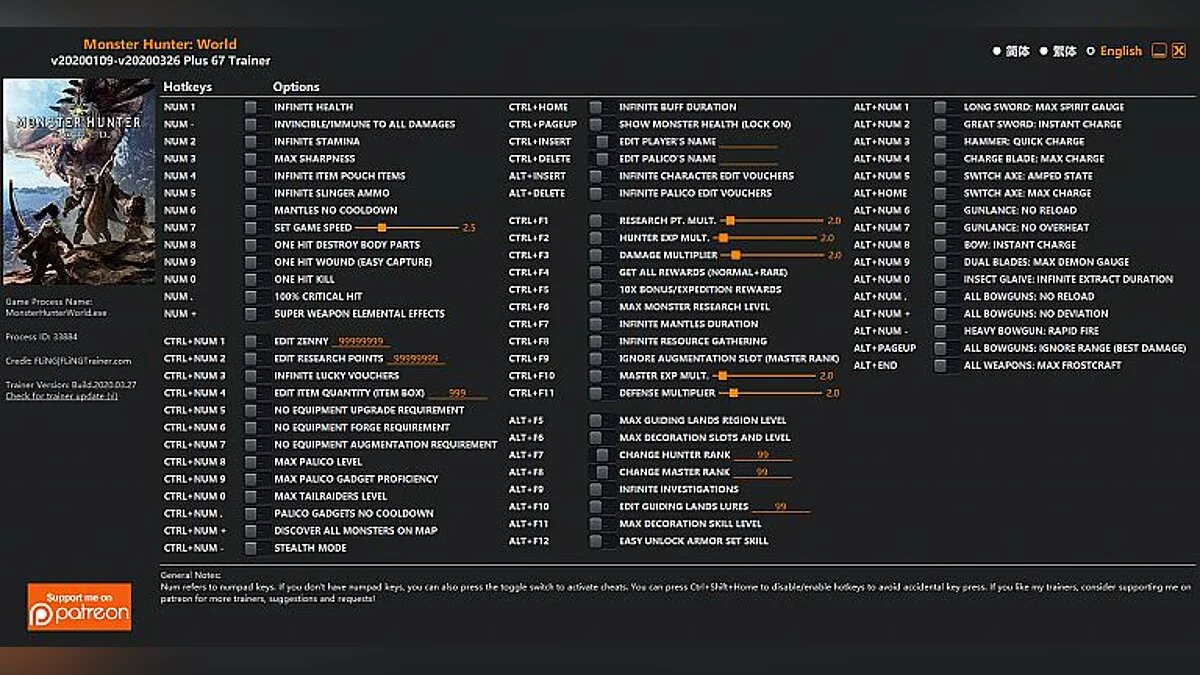
Task: Close the trainer with the X icon
Action: coord(1178,51)
